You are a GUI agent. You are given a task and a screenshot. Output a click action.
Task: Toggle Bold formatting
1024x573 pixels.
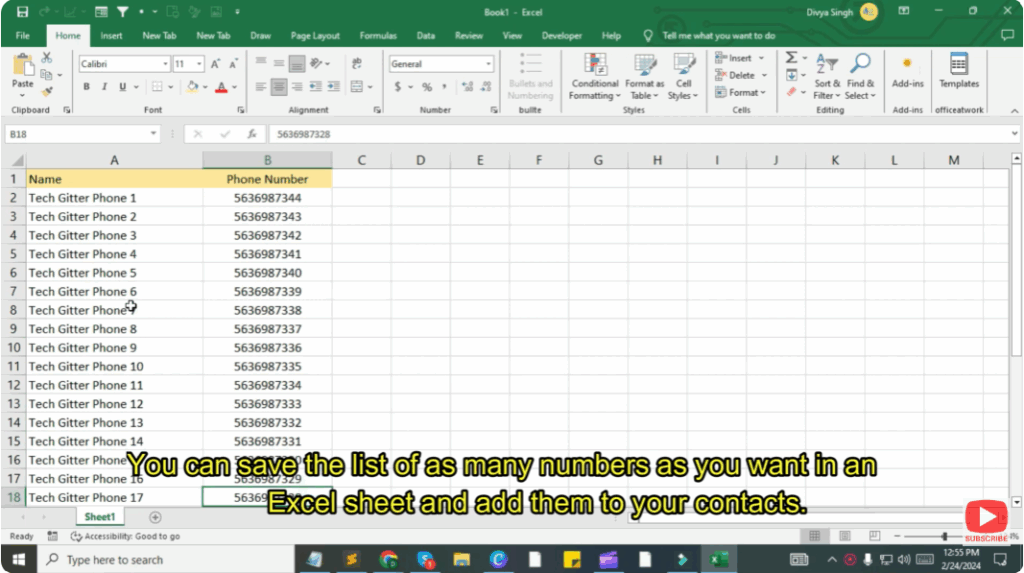[86, 86]
